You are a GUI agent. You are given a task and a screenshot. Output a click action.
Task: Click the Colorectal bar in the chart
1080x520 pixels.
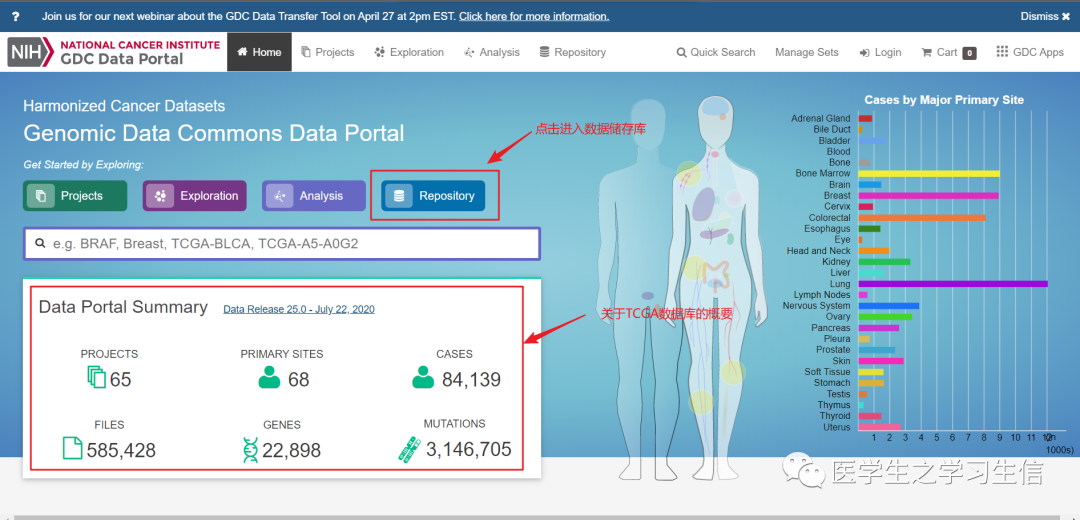point(922,218)
